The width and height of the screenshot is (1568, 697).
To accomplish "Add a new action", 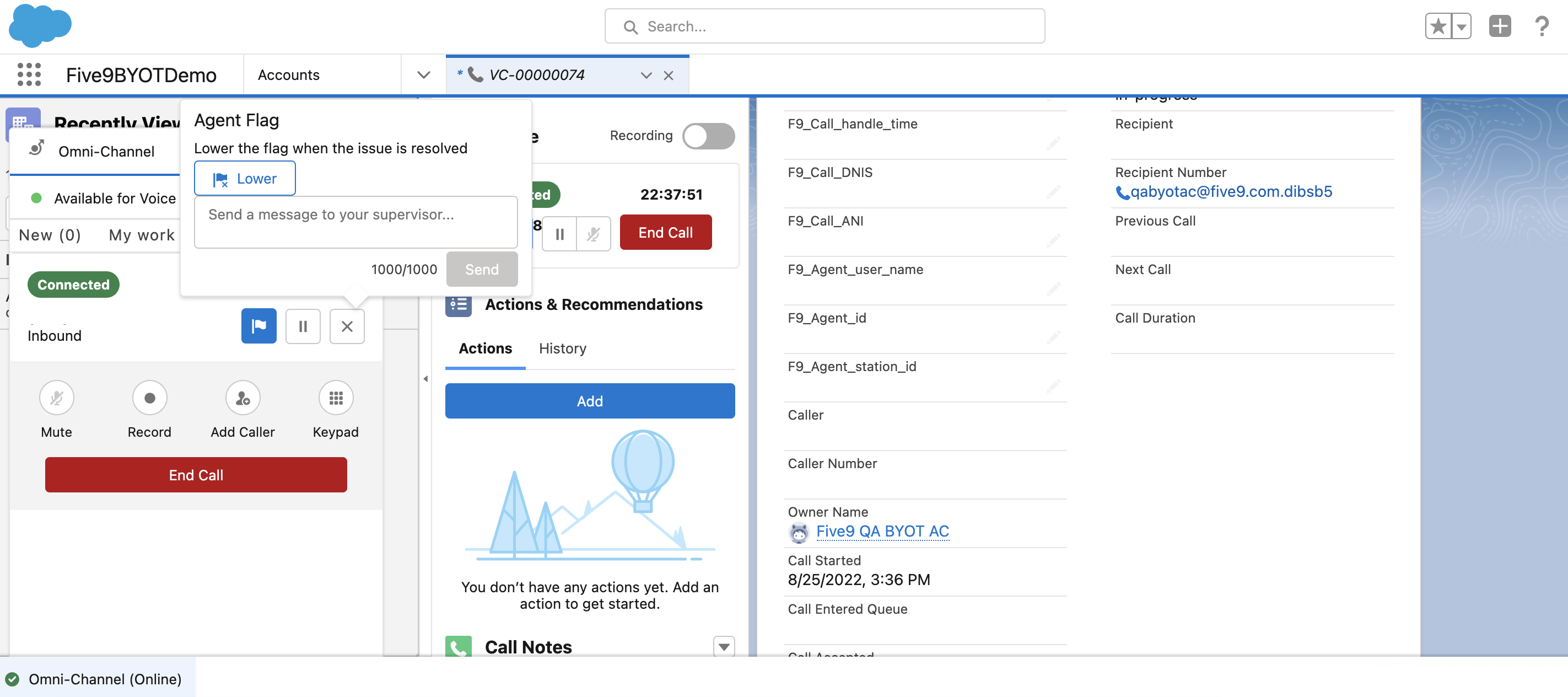I will tap(590, 401).
